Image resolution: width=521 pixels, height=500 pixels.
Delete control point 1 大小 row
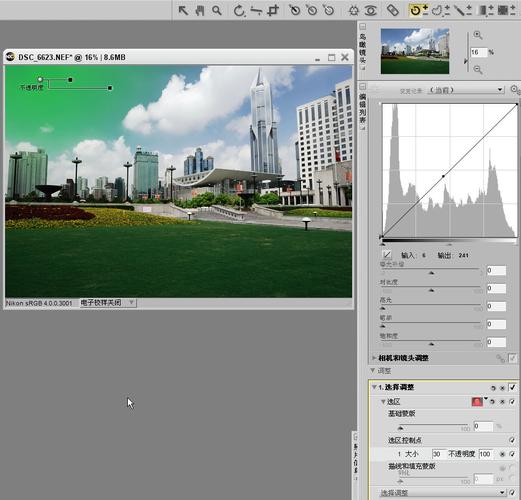click(502, 454)
